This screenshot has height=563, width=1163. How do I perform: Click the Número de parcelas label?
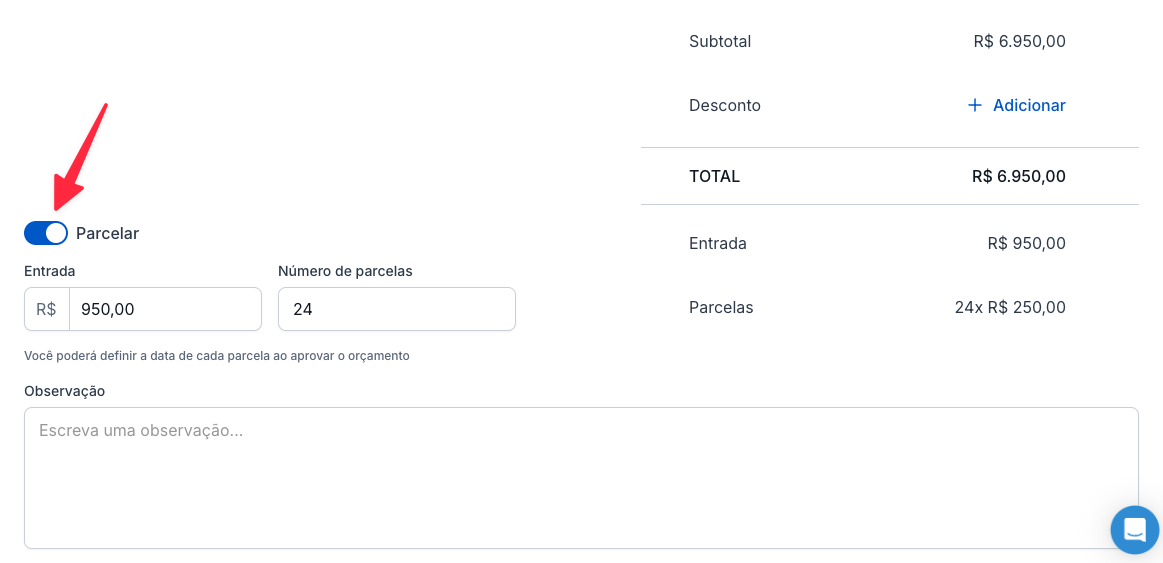coord(345,271)
